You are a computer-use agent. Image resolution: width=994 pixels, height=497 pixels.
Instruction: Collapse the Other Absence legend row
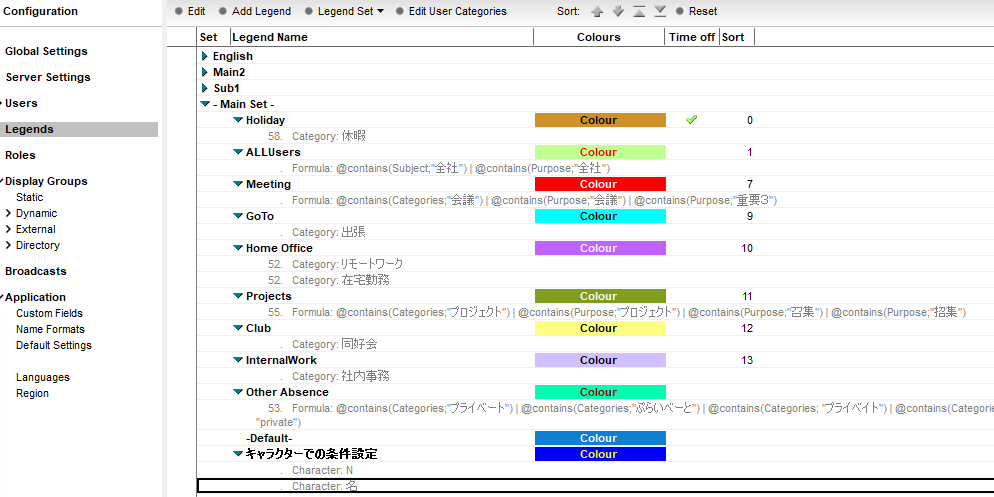click(x=238, y=392)
